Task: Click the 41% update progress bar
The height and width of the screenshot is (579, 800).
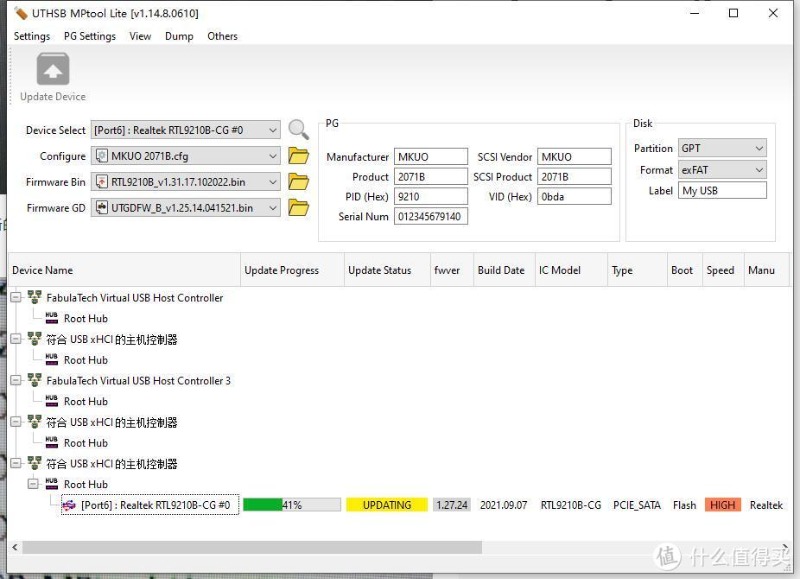Action: pyautogui.click(x=292, y=505)
